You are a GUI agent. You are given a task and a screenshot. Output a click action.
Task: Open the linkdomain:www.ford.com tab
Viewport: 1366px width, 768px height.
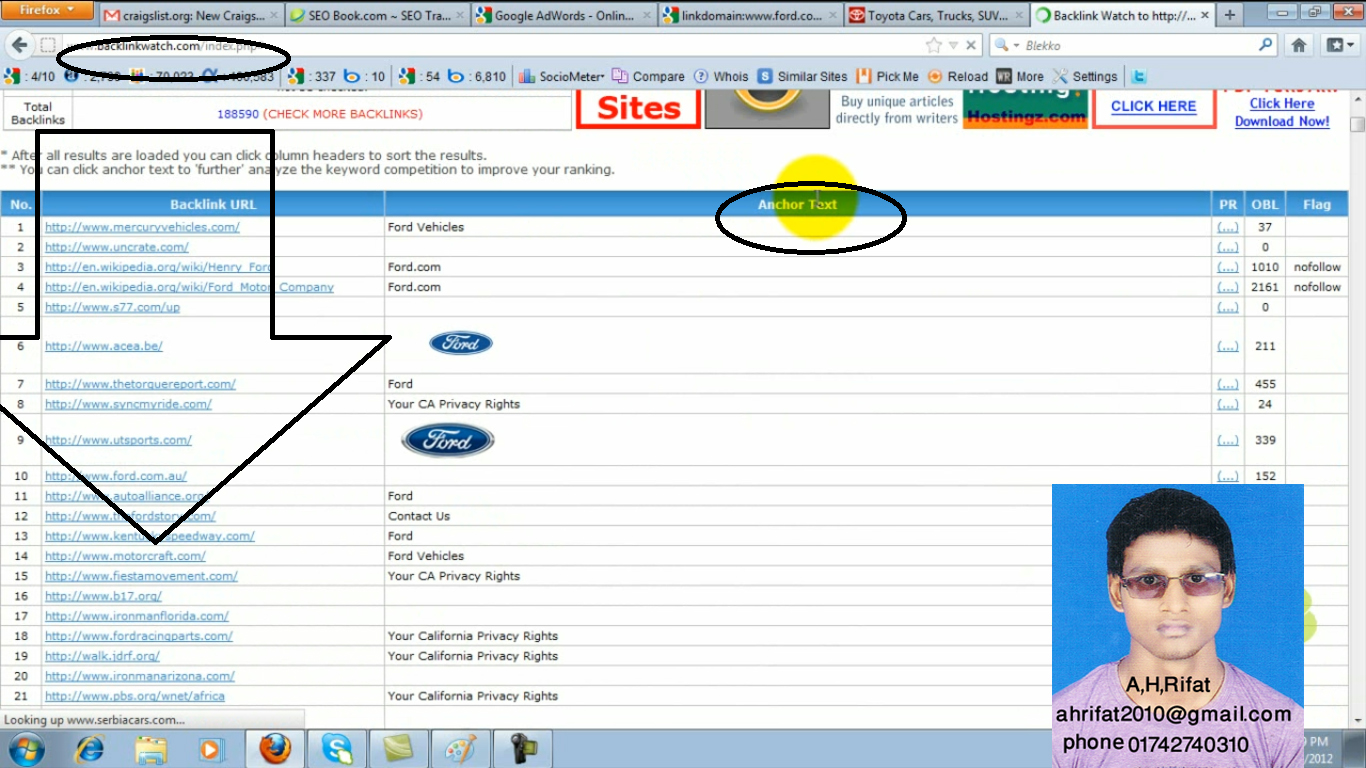point(750,16)
